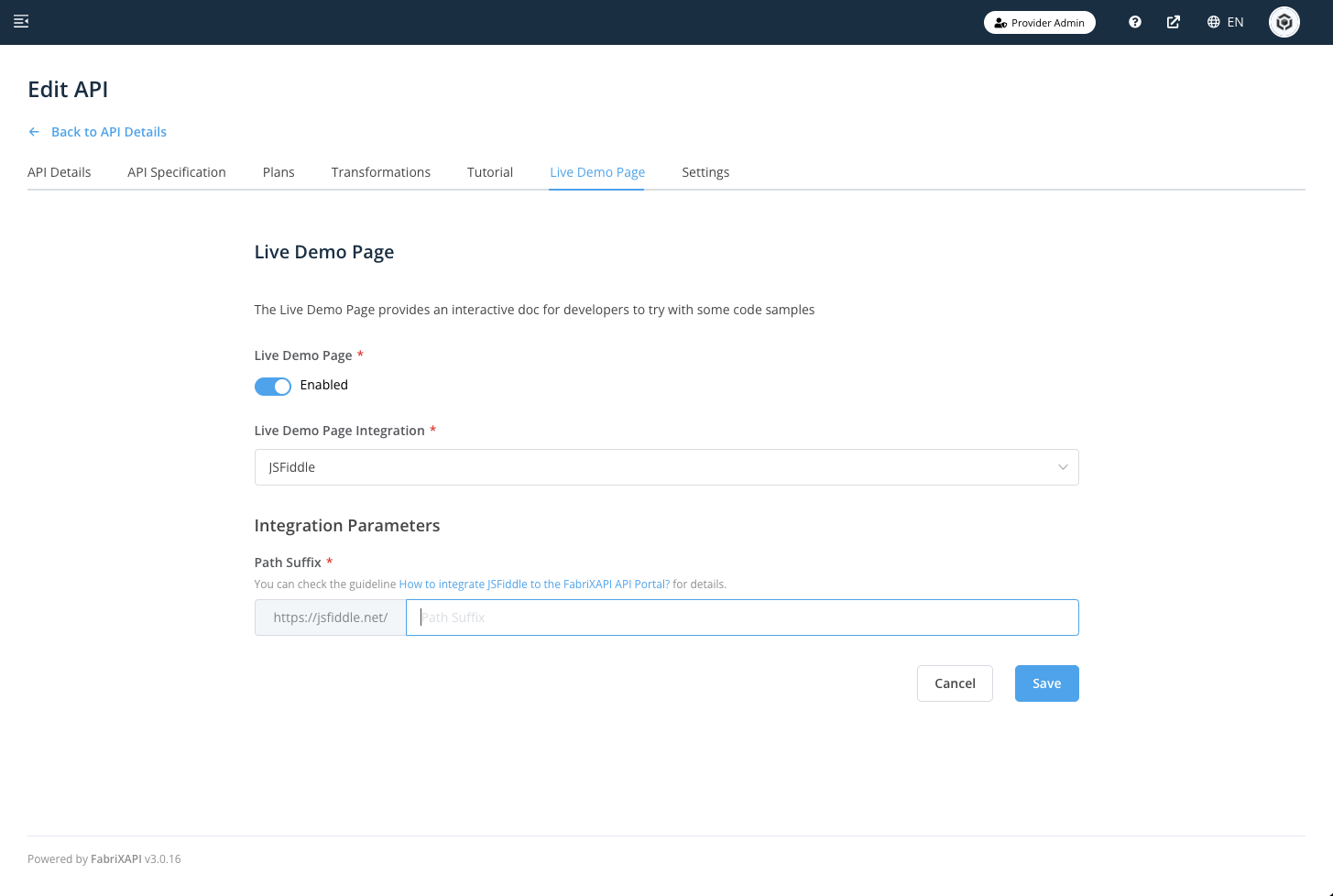Focus the Path Suffix input field
Screen dimensions: 1333x896
coord(742,617)
